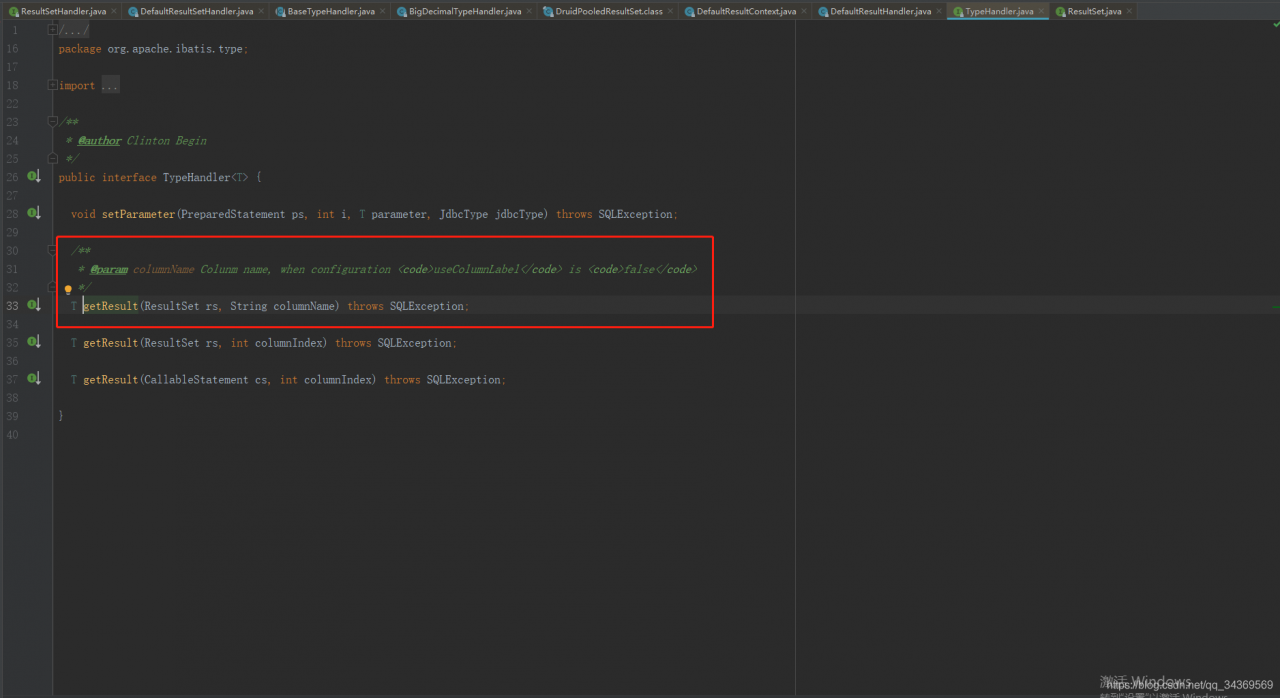Select the BigDecimalTypeHandler.java tab
The width and height of the screenshot is (1280, 698).
pos(458,11)
